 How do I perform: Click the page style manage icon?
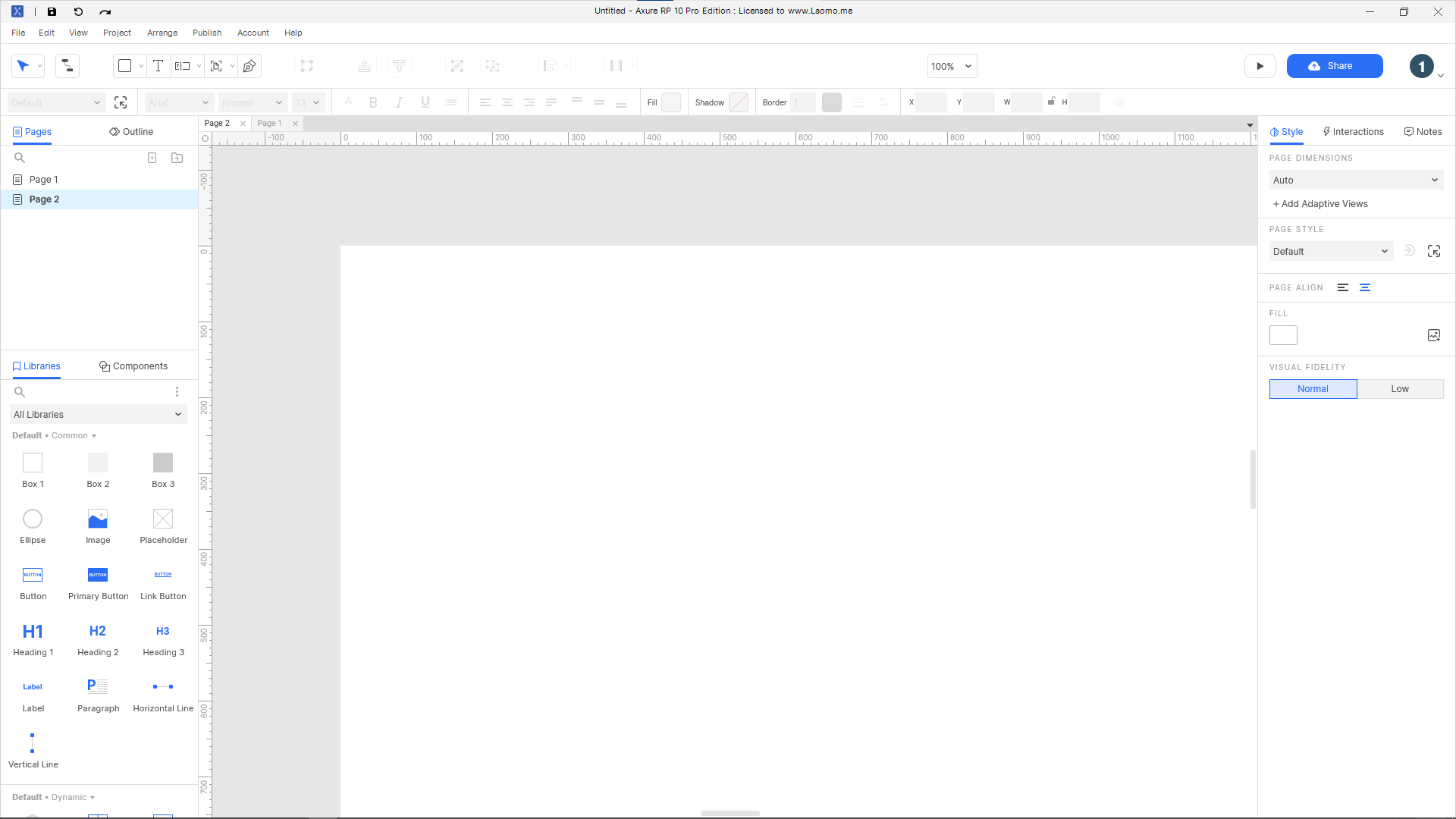click(x=1434, y=251)
